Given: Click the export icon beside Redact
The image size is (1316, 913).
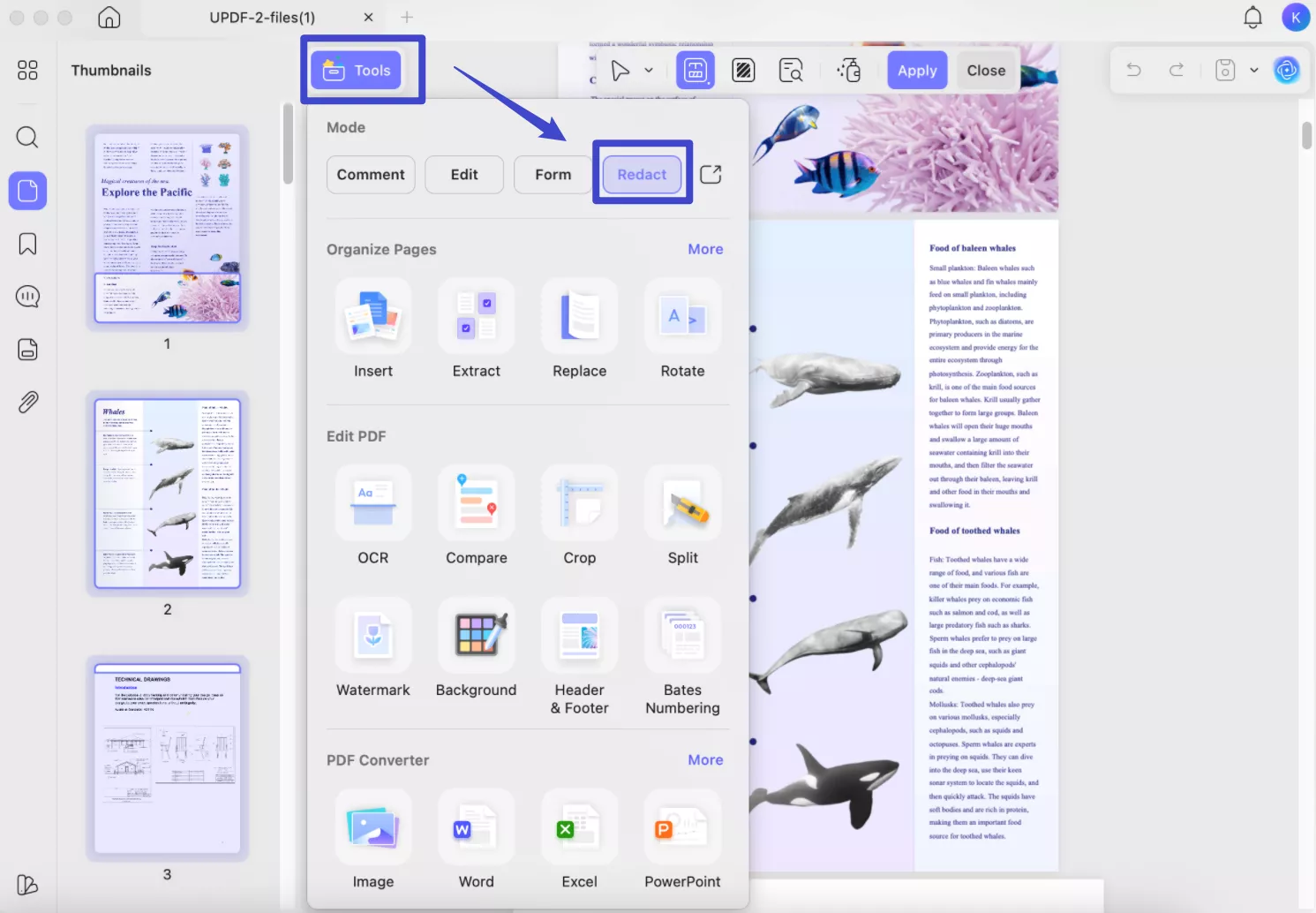Looking at the screenshot, I should click(711, 175).
